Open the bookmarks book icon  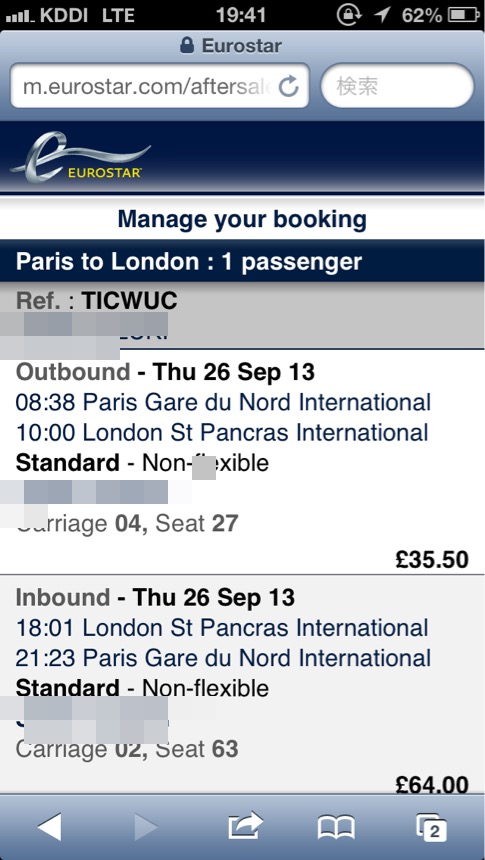(336, 827)
